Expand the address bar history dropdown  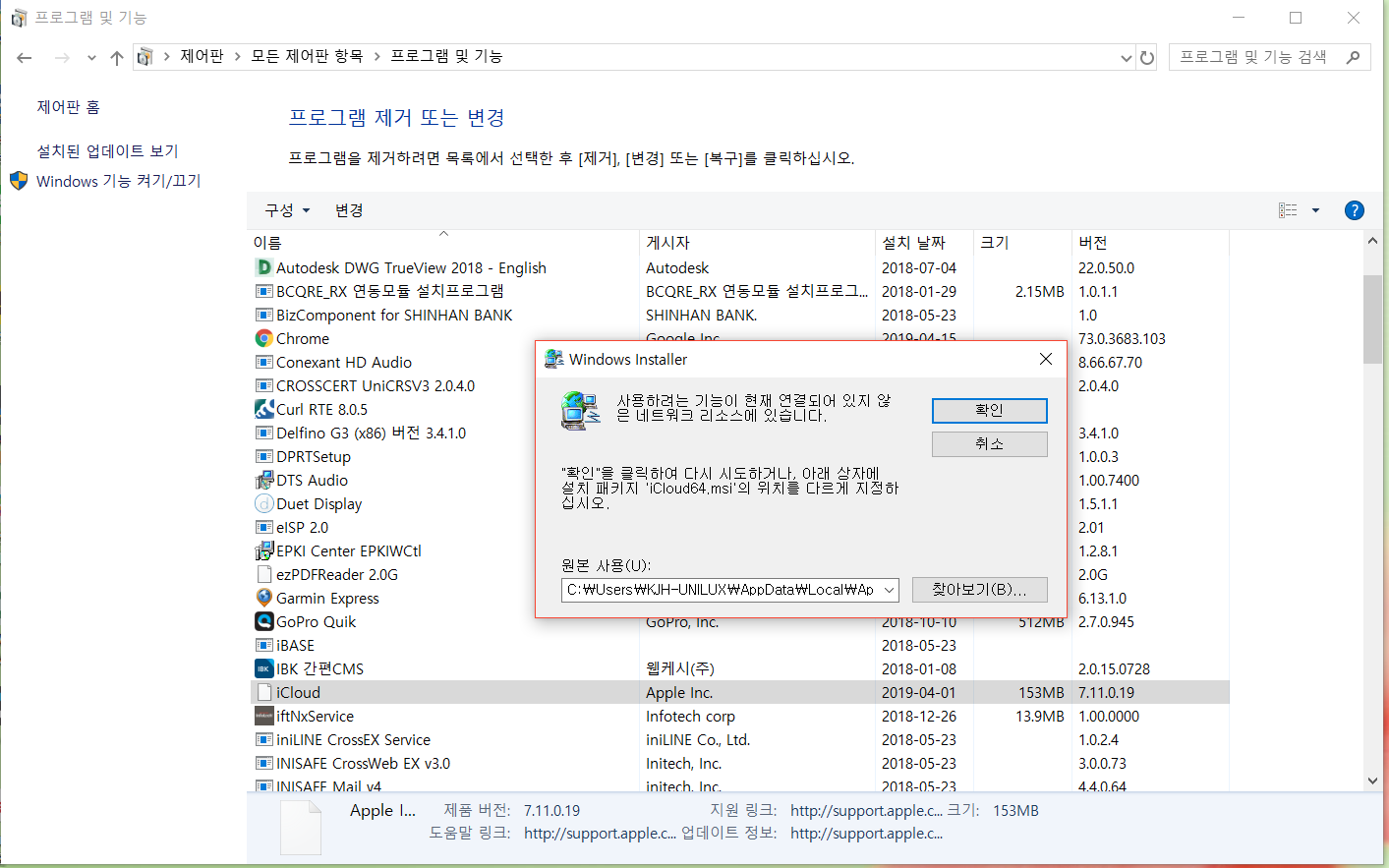pyautogui.click(x=1127, y=57)
